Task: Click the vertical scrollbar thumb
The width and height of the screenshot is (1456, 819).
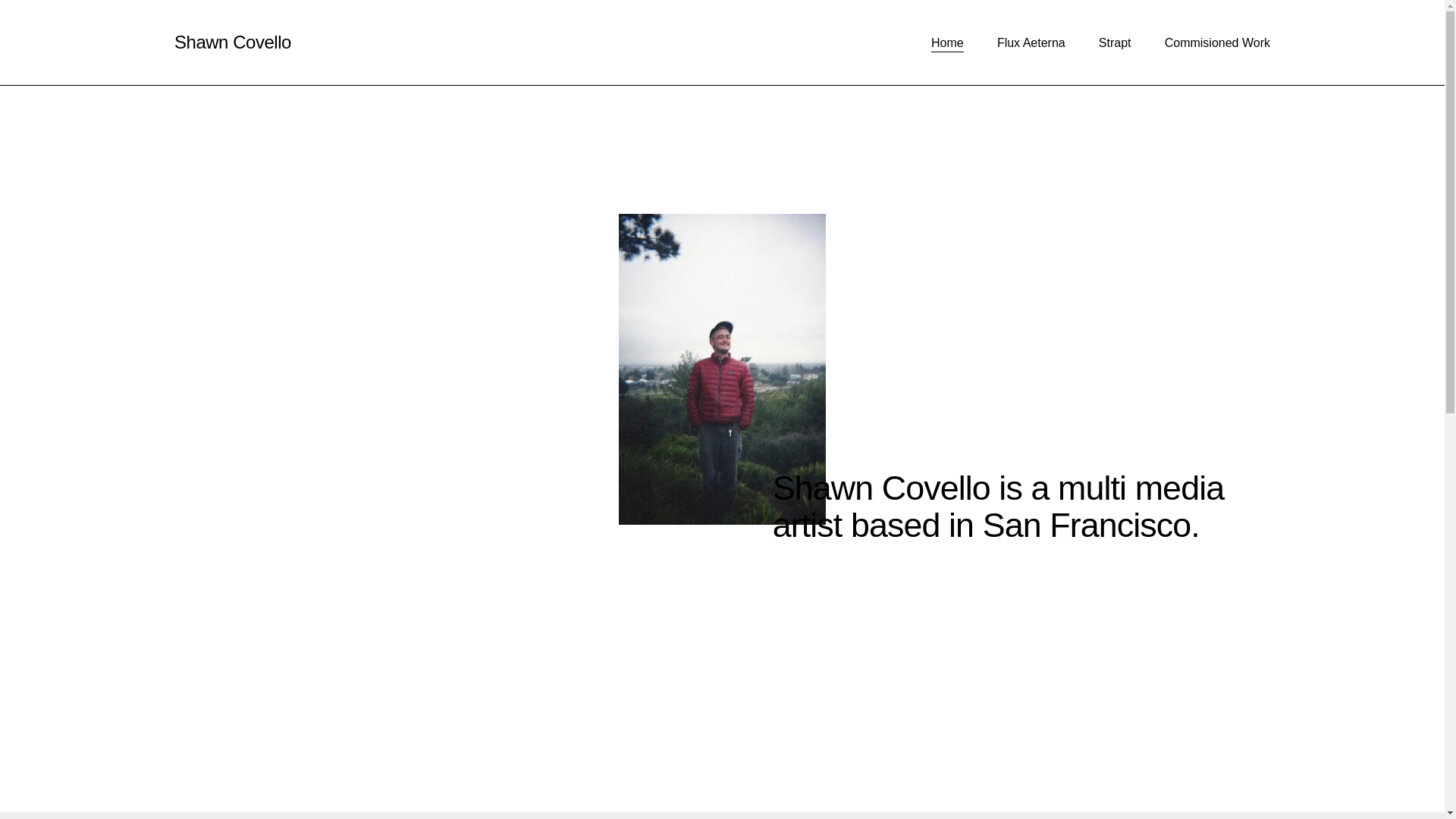Action: 1450,212
